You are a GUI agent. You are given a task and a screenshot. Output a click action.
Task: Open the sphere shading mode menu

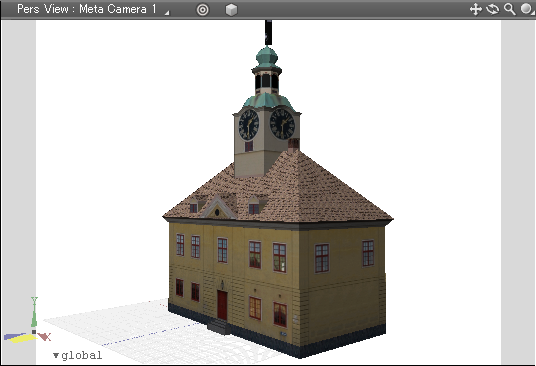(527, 9)
